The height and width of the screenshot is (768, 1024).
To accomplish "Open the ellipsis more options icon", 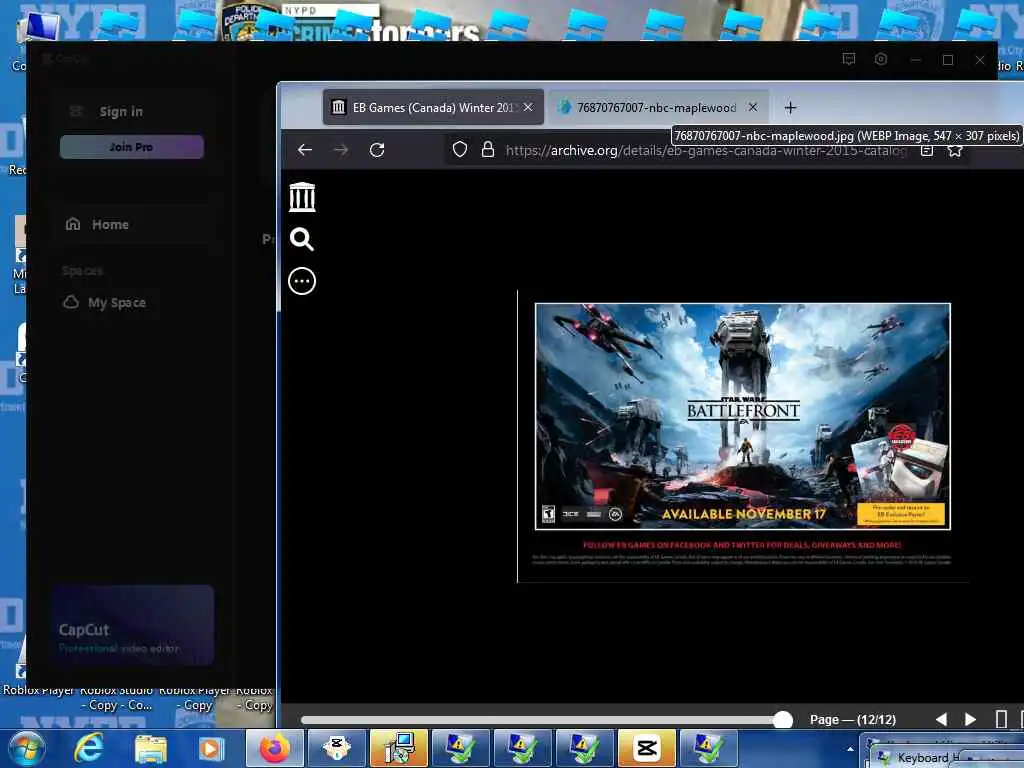I will pyautogui.click(x=302, y=281).
